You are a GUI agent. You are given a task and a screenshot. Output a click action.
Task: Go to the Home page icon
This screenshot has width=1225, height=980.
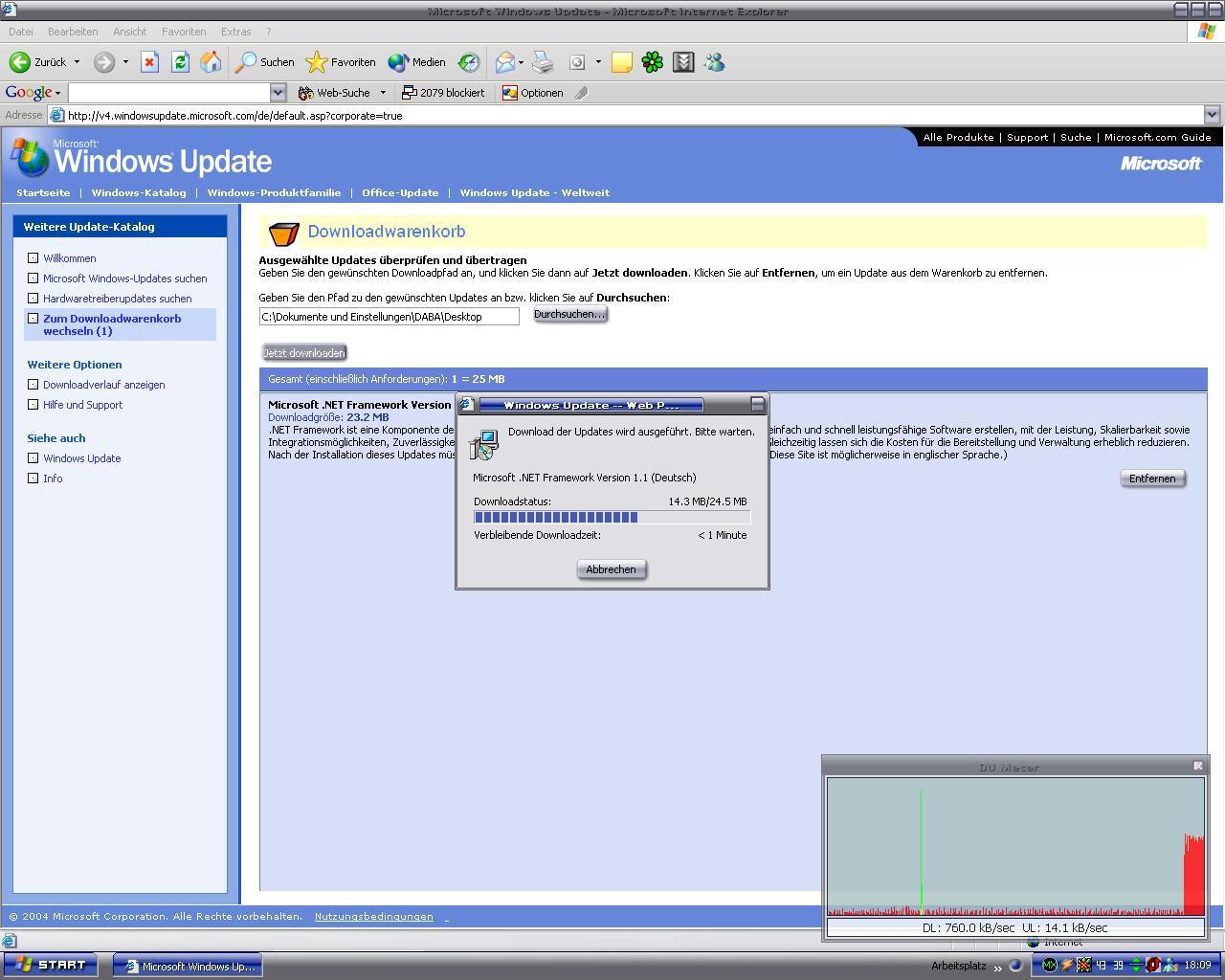tap(211, 62)
